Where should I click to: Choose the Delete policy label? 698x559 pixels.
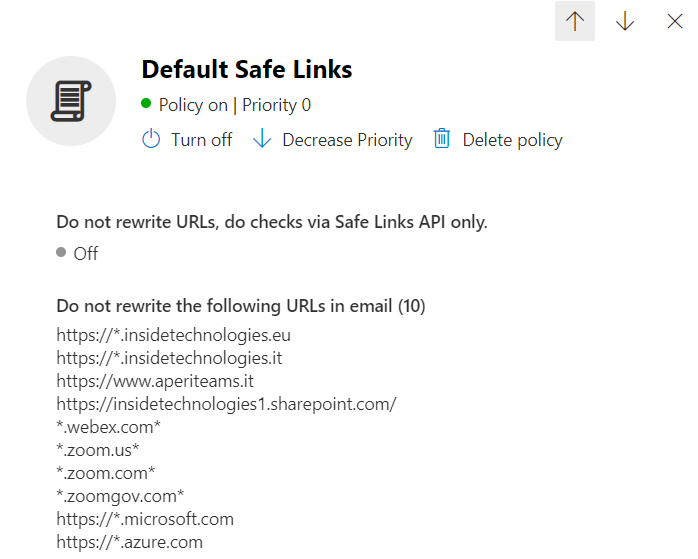coord(512,140)
